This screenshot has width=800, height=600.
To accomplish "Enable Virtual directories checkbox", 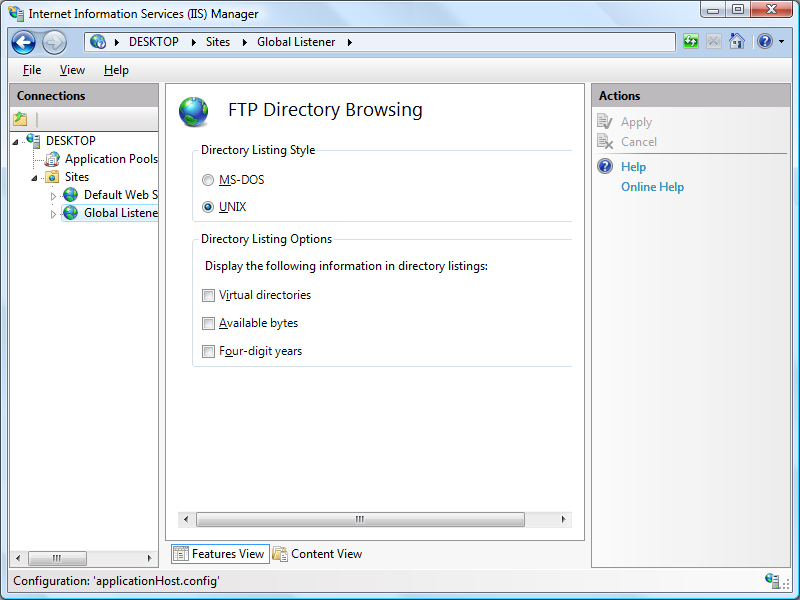I will pyautogui.click(x=208, y=295).
